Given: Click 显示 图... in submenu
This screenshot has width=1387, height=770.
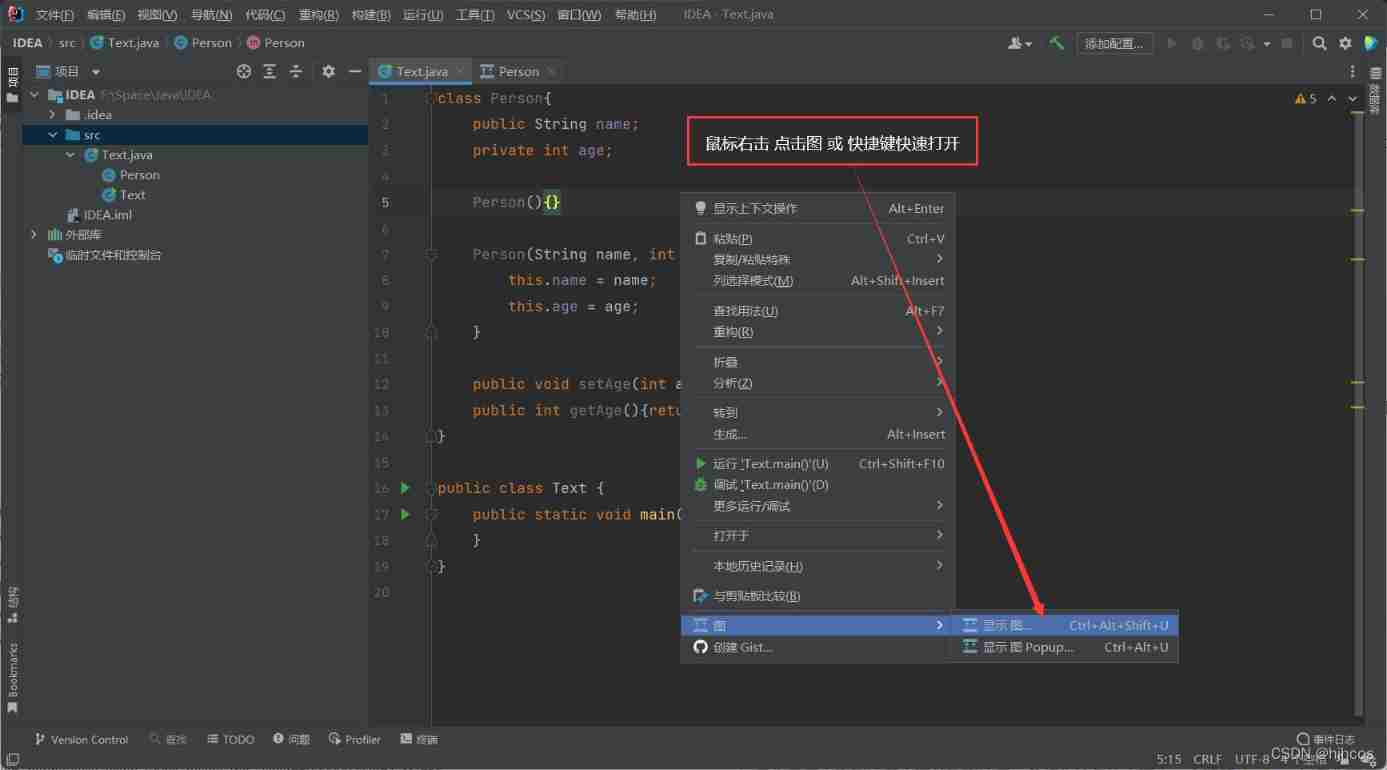Looking at the screenshot, I should pos(1064,625).
